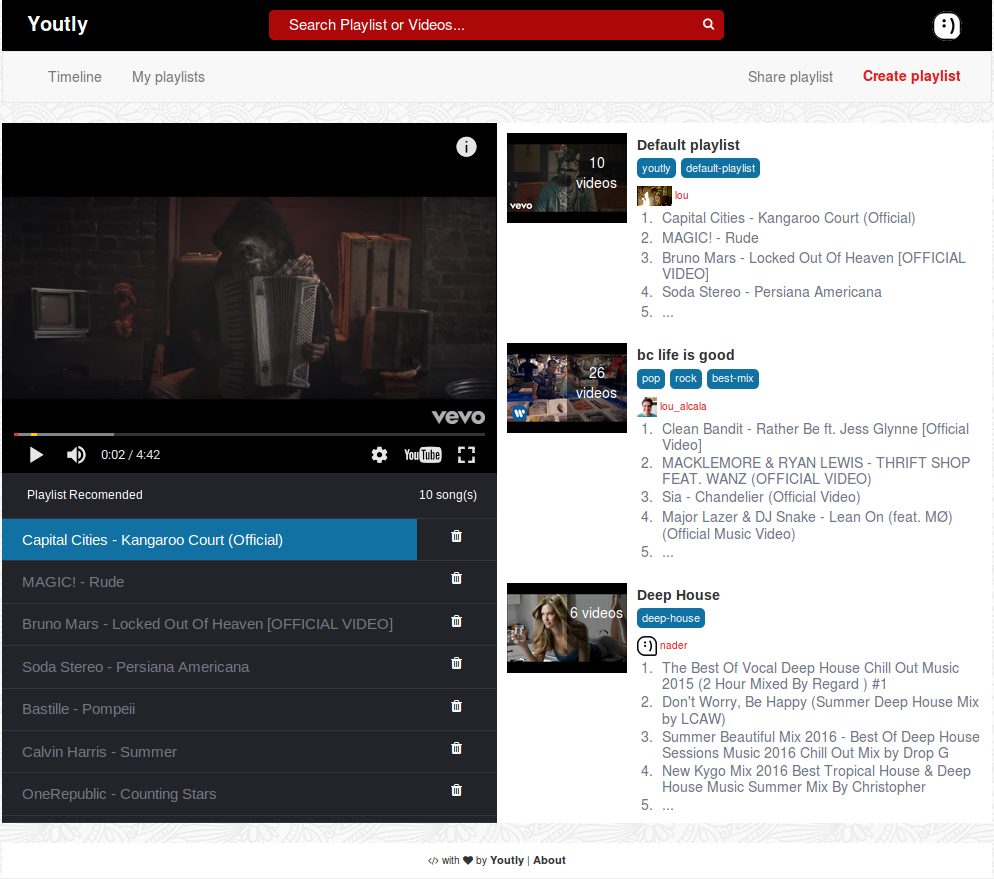This screenshot has height=879, width=994.
Task: Seek forward using the video progress bar
Action: pos(250,434)
